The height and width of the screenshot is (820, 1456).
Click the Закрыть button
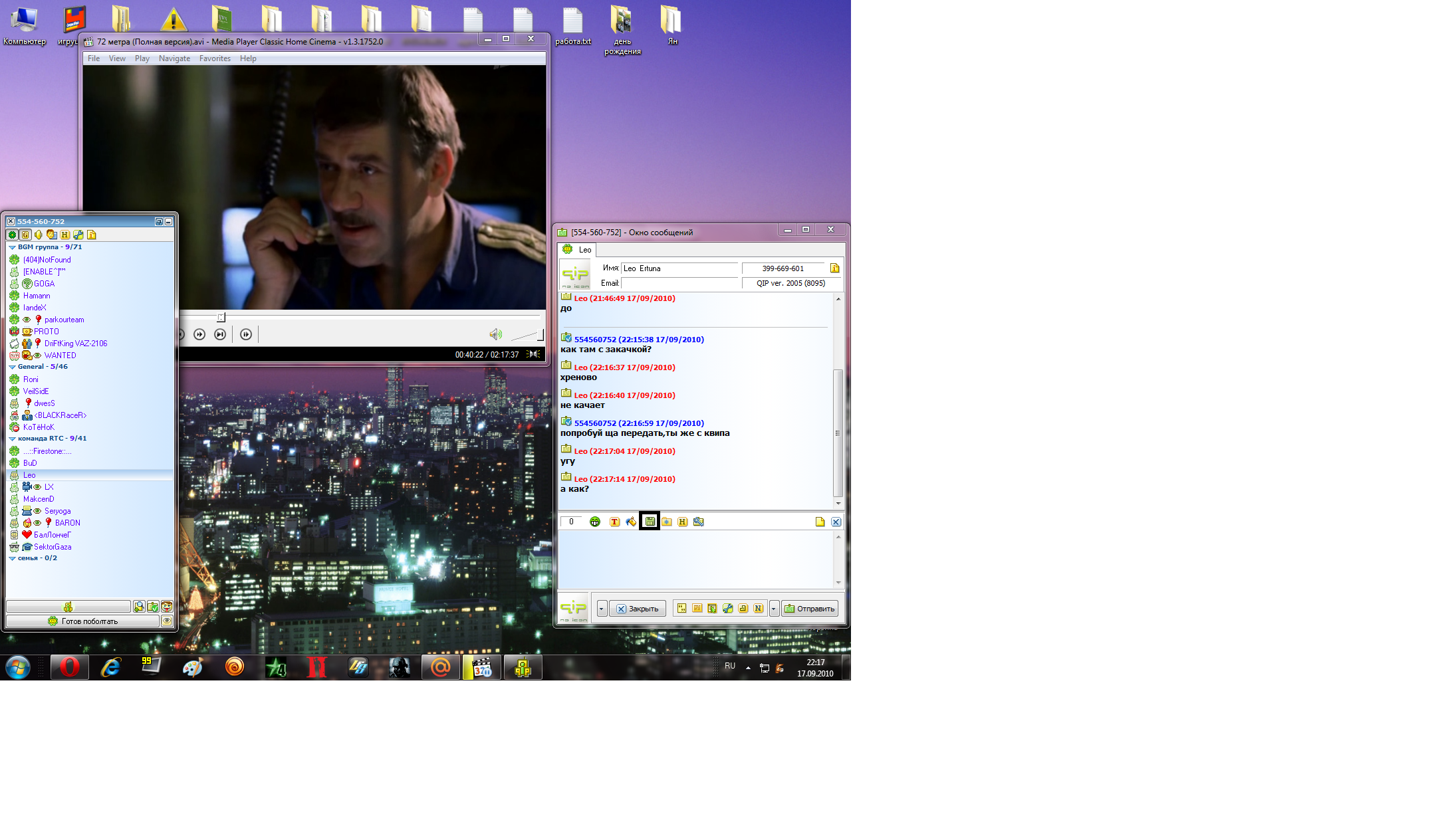coord(637,609)
